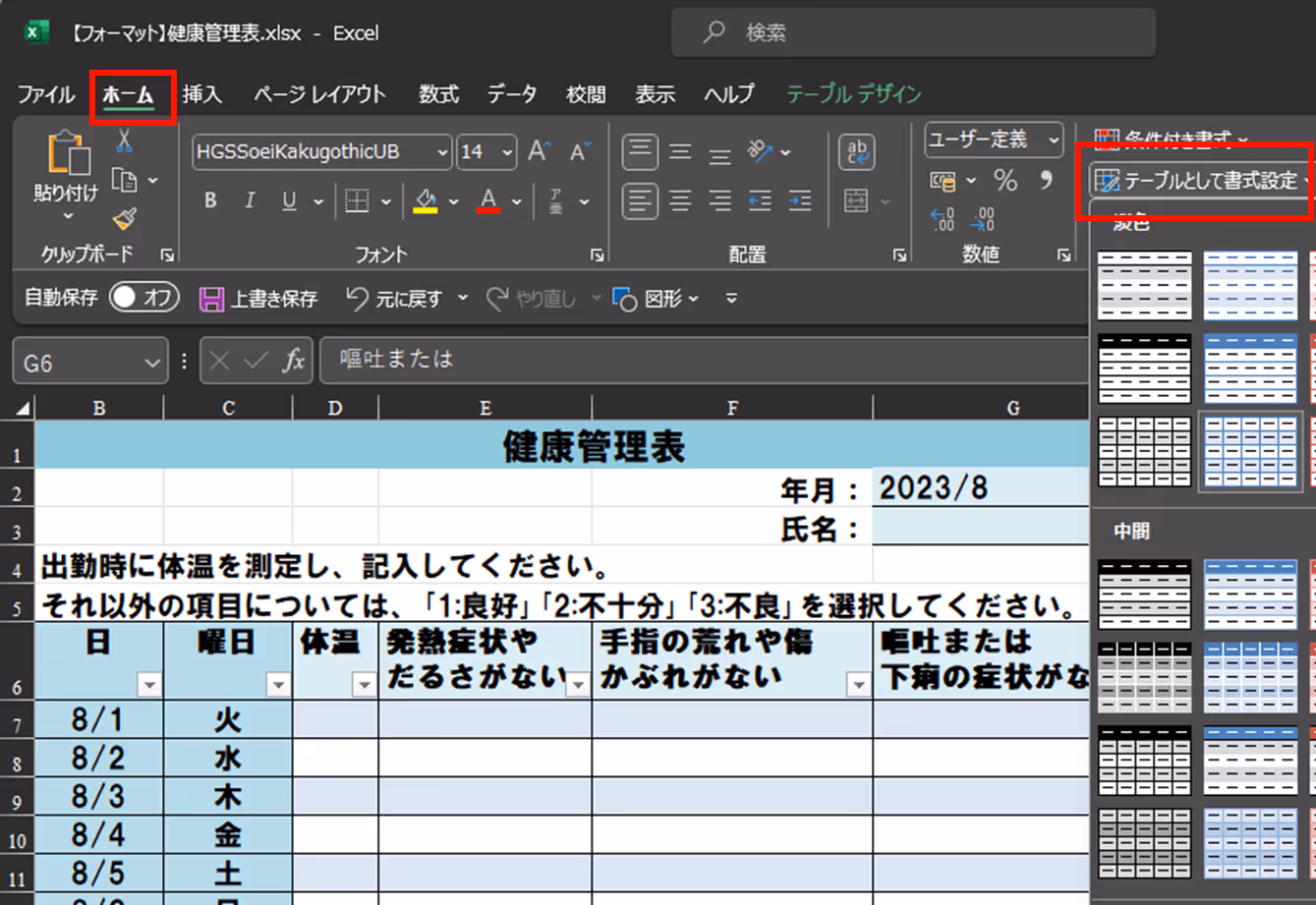Switch to the 挿入 tab
The image size is (1316, 905).
(x=202, y=94)
